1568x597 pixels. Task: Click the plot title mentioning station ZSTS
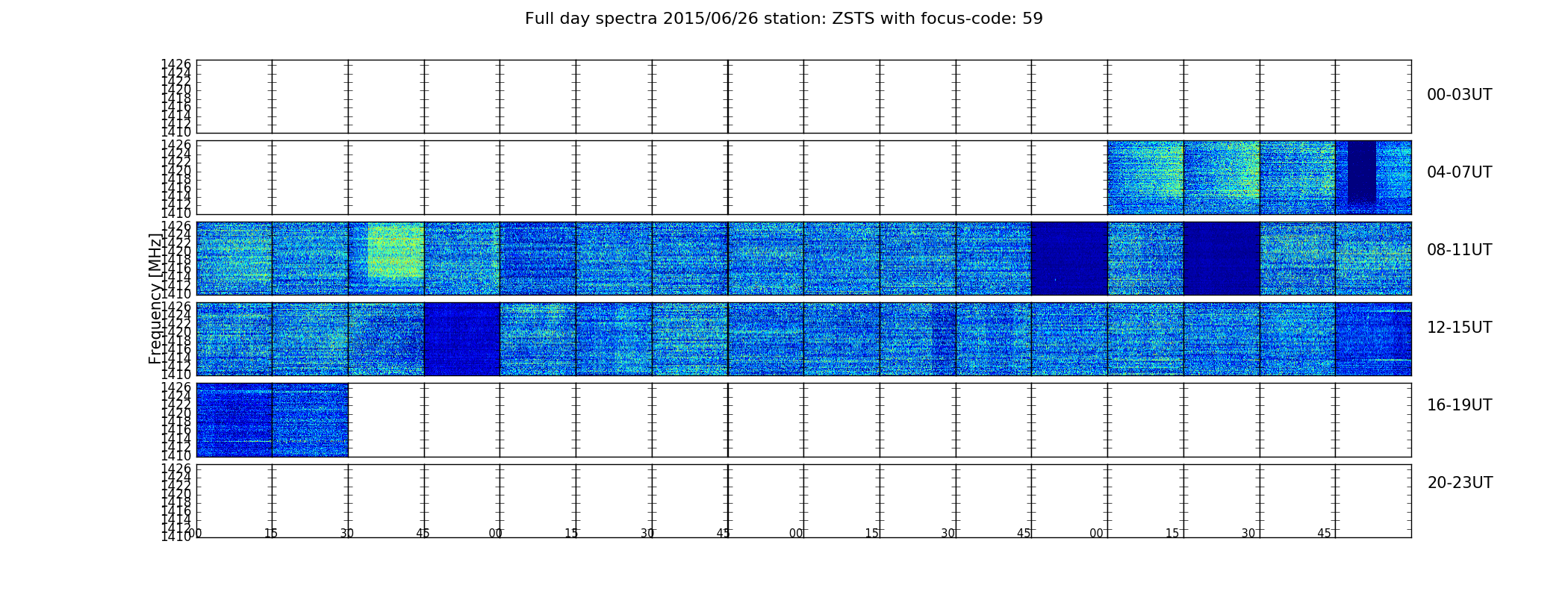783,19
